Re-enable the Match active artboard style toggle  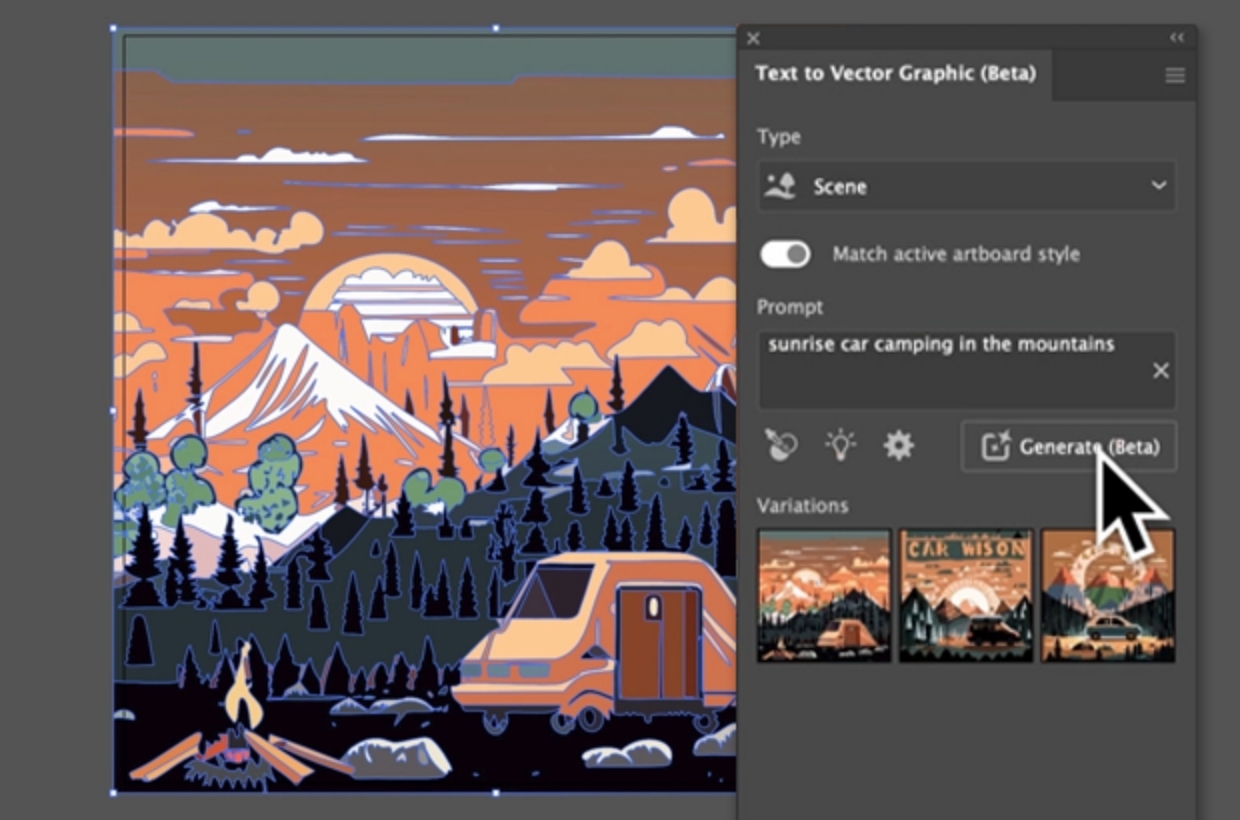click(786, 255)
